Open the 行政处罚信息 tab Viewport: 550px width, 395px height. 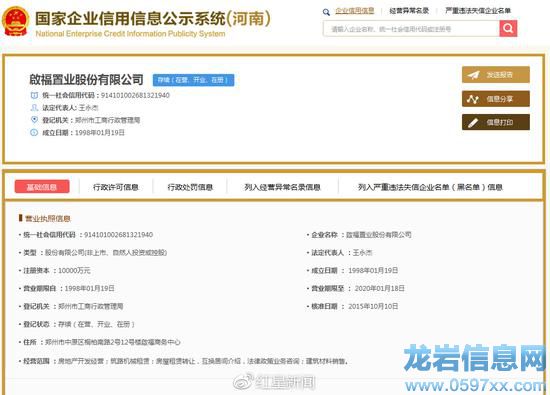pyautogui.click(x=190, y=187)
